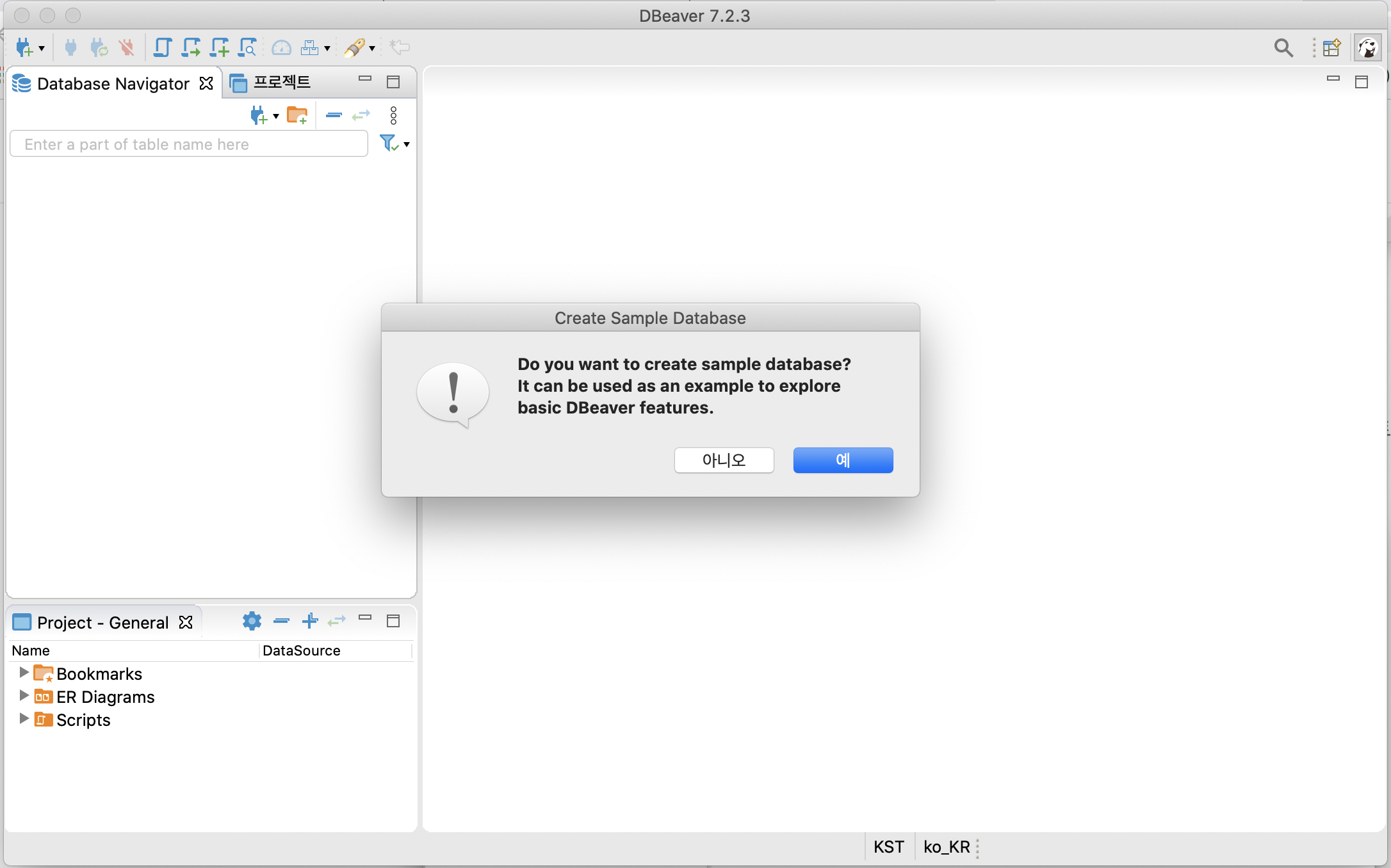
Task: Open the SQL Editor script icon
Action: (163, 47)
